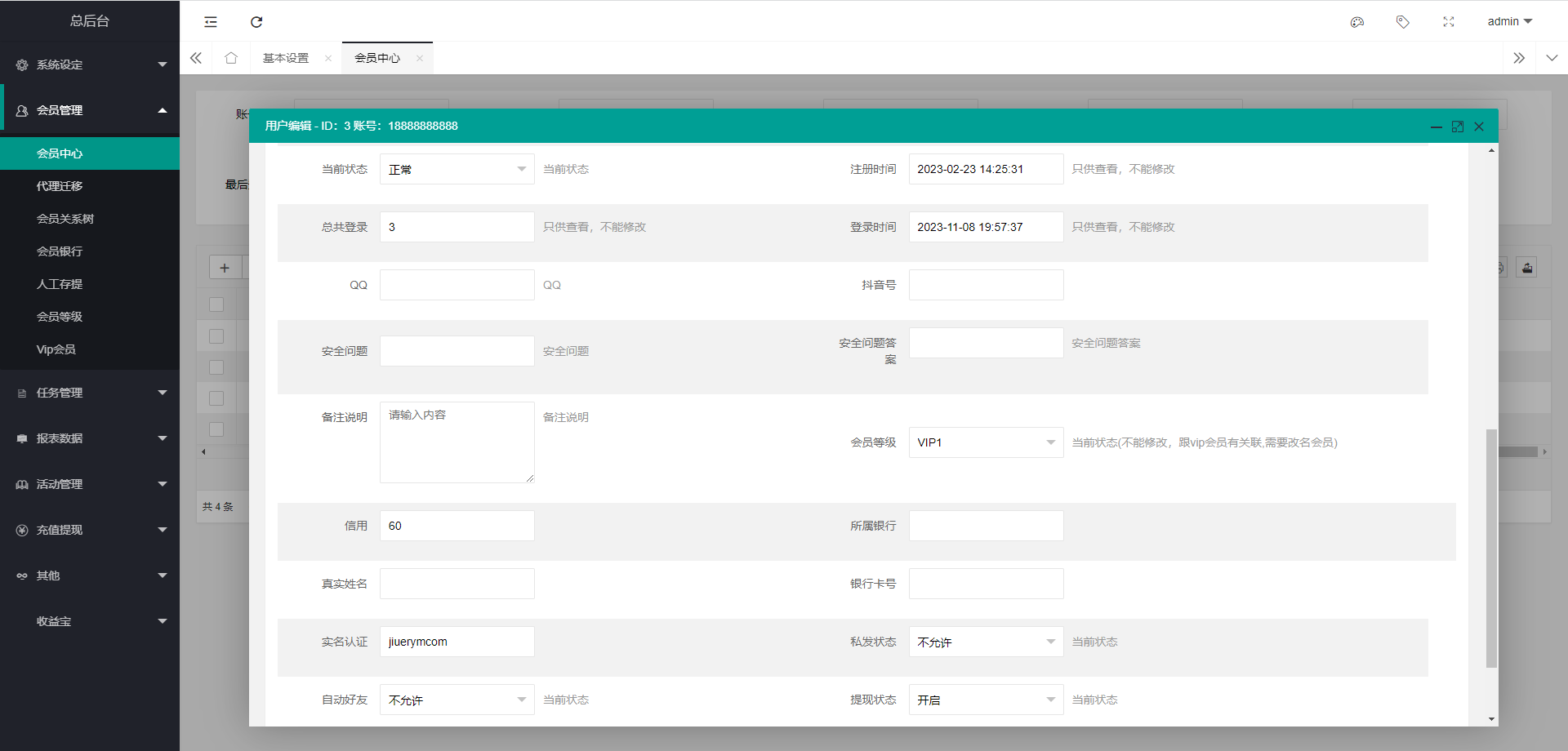Toggle sidebar with the menu collapse icon
Image resolution: width=1568 pixels, height=751 pixels.
pos(211,22)
